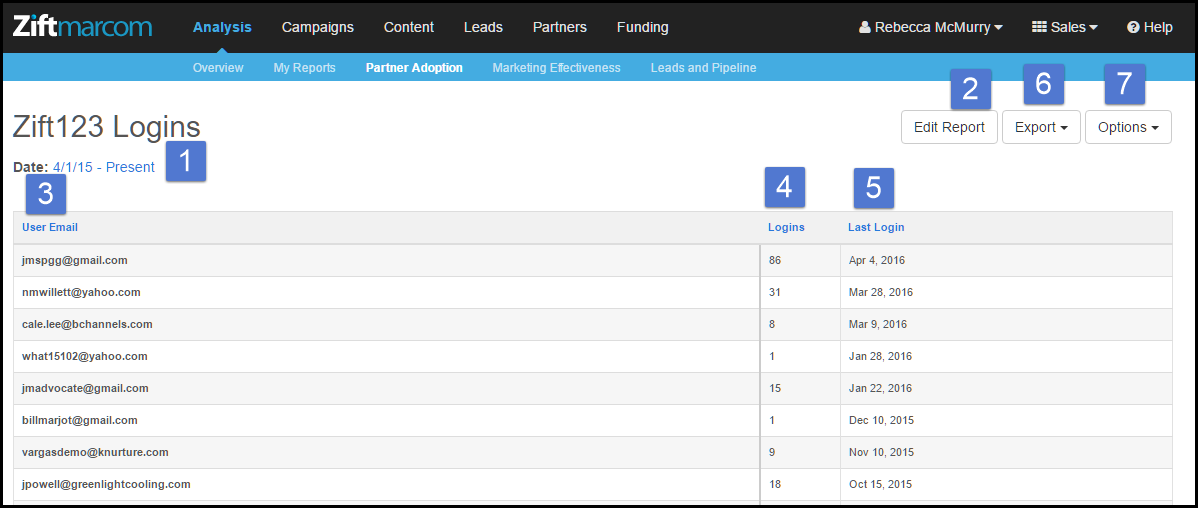Sort by the Logins column
The image size is (1198, 508).
point(786,227)
